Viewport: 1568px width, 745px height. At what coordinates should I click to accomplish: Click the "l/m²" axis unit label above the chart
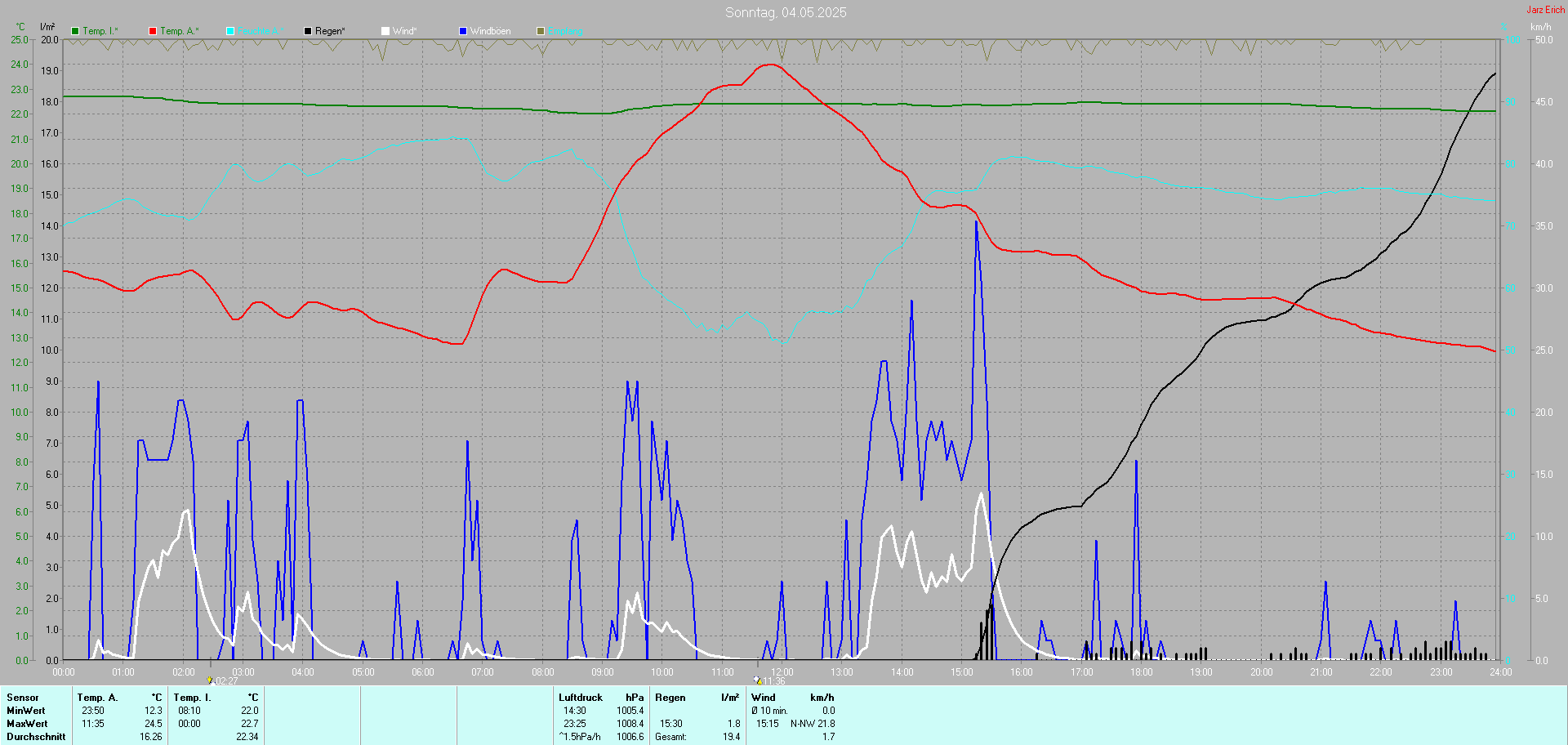[47, 27]
